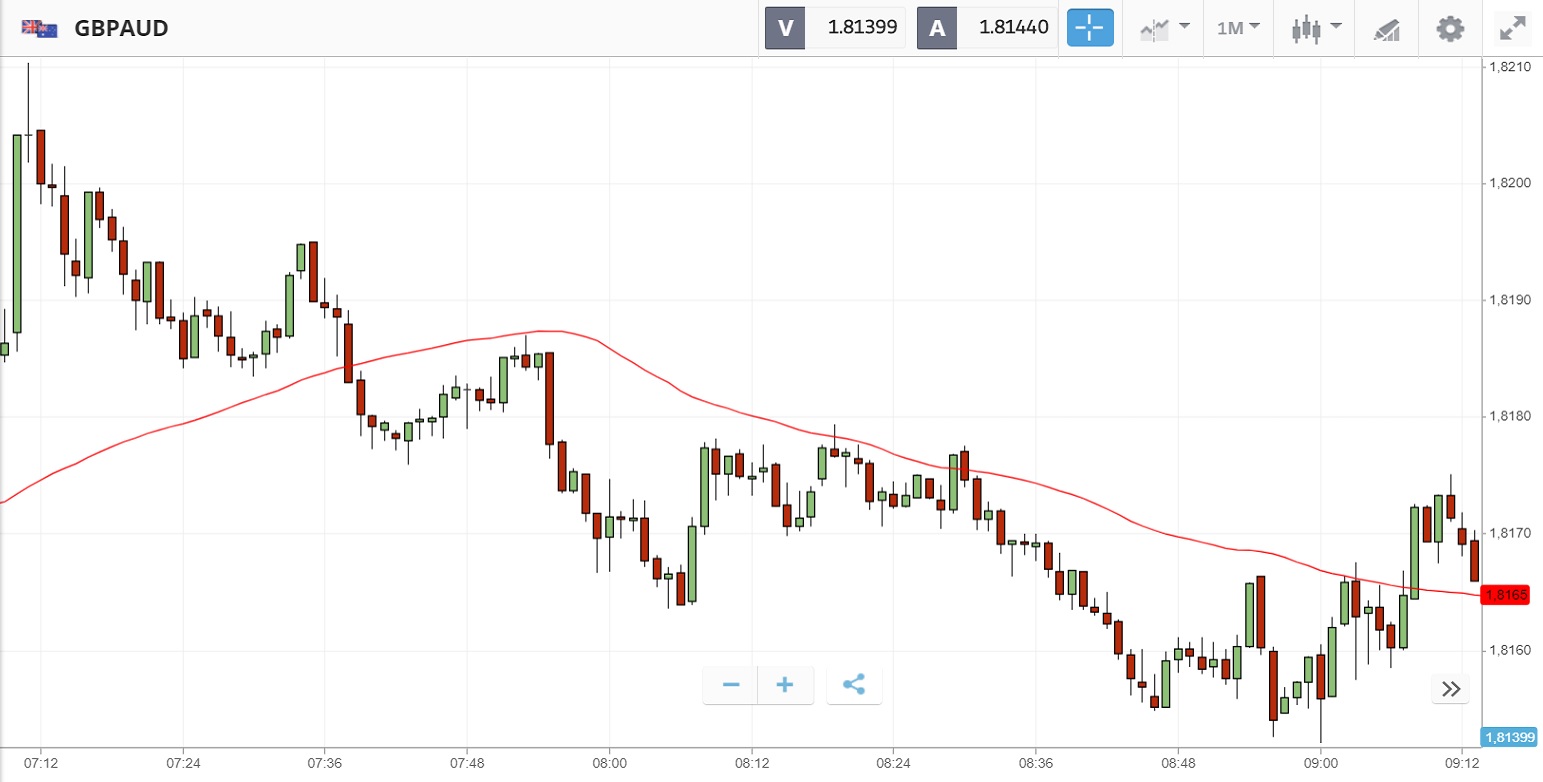The width and height of the screenshot is (1543, 782).
Task: Jump to latest candles with double-arrow
Action: (x=1451, y=688)
